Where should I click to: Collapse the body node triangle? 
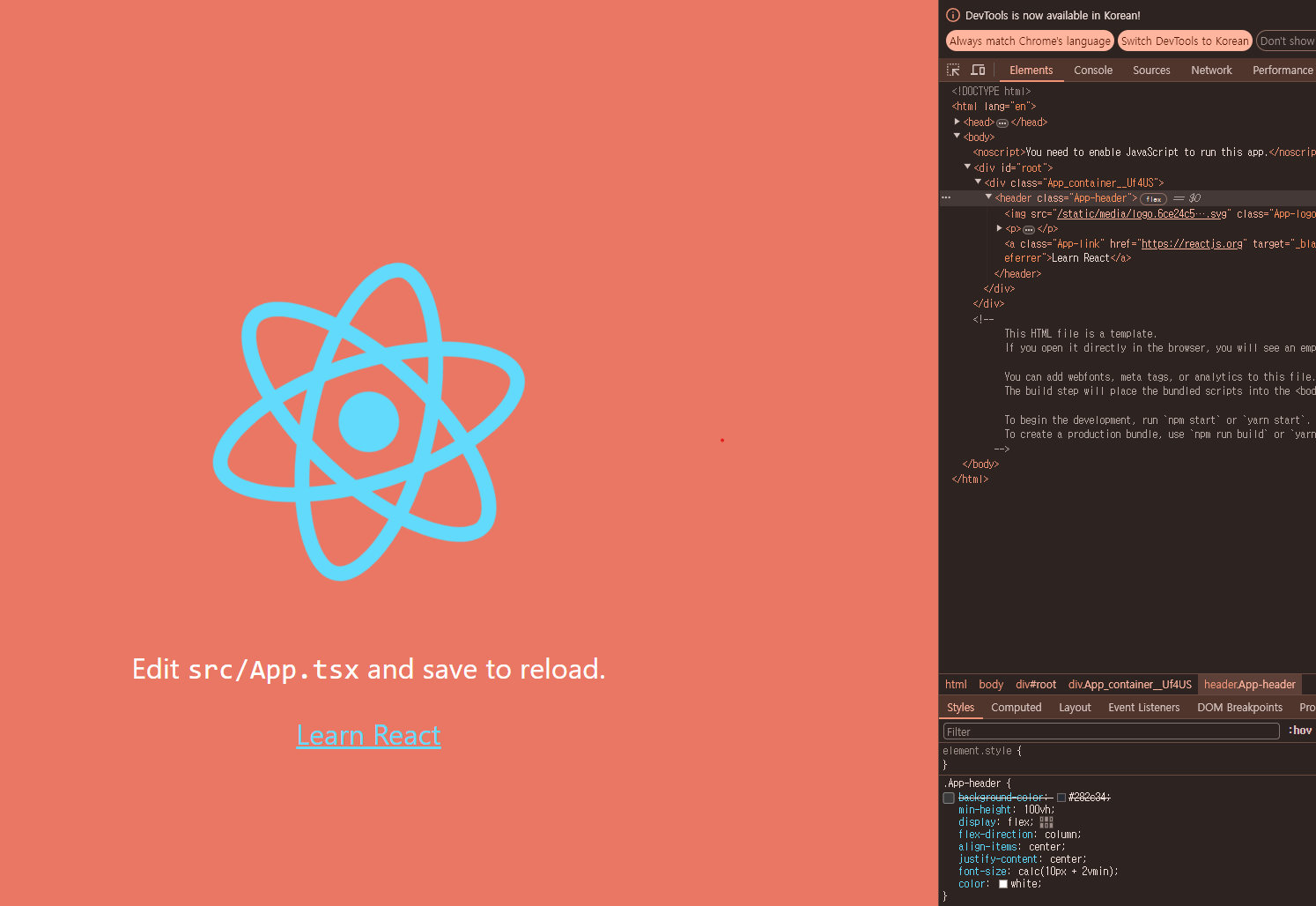[x=957, y=137]
